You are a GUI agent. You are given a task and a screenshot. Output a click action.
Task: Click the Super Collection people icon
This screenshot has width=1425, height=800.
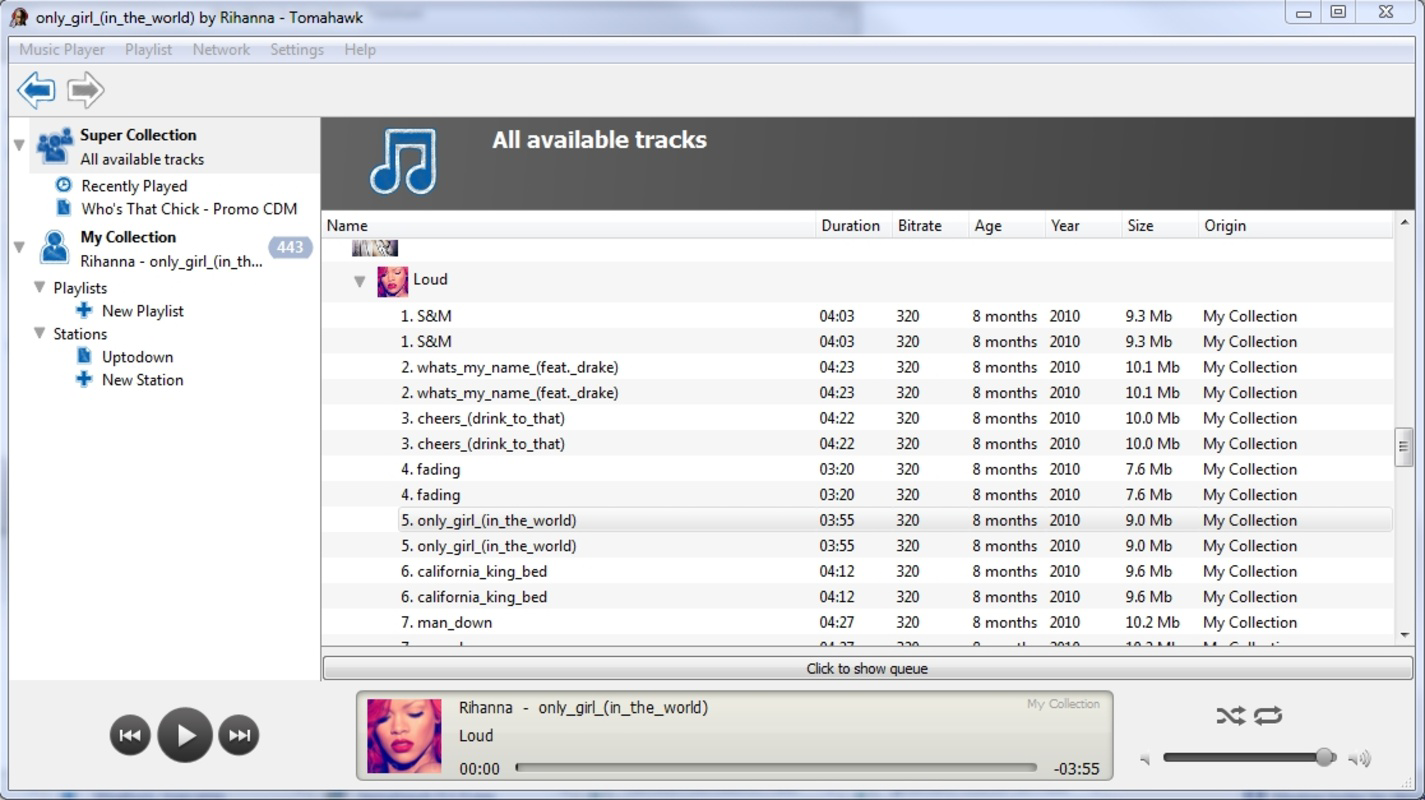click(54, 146)
